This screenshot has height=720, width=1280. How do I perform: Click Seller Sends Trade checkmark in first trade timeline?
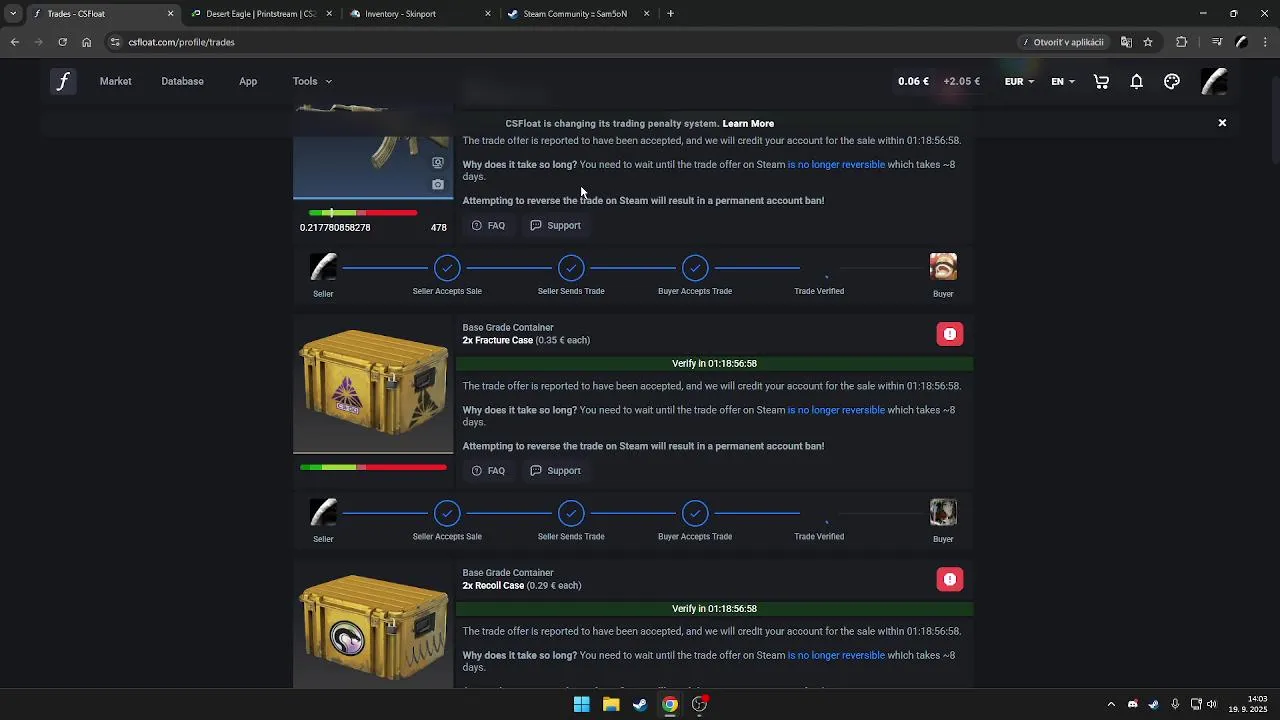click(x=571, y=268)
